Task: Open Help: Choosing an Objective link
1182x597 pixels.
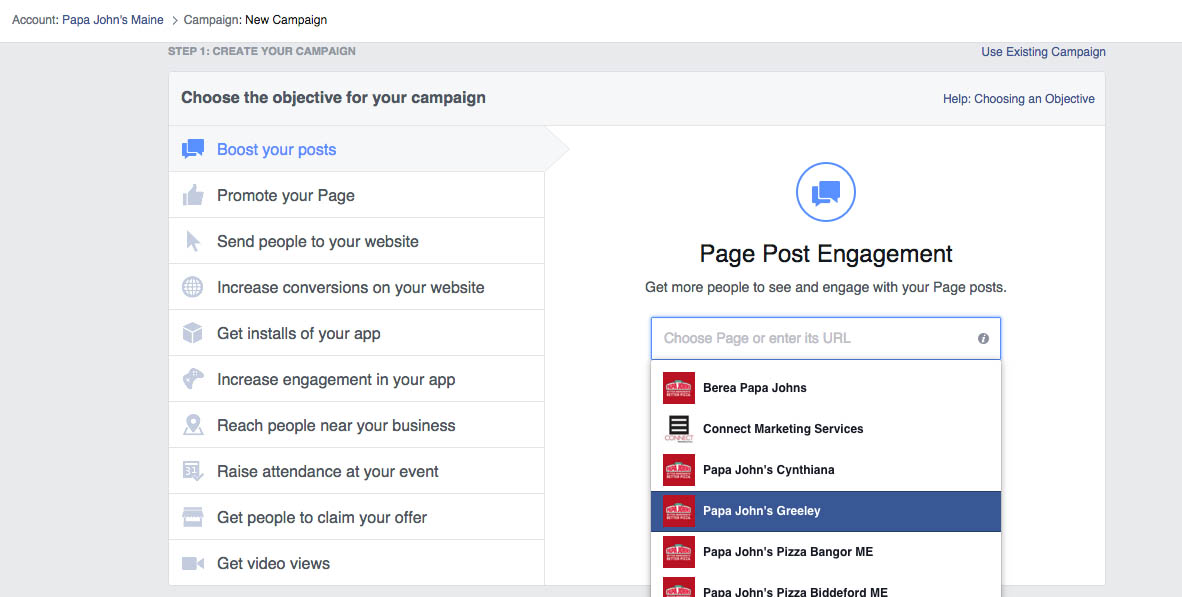Action: [x=1018, y=99]
